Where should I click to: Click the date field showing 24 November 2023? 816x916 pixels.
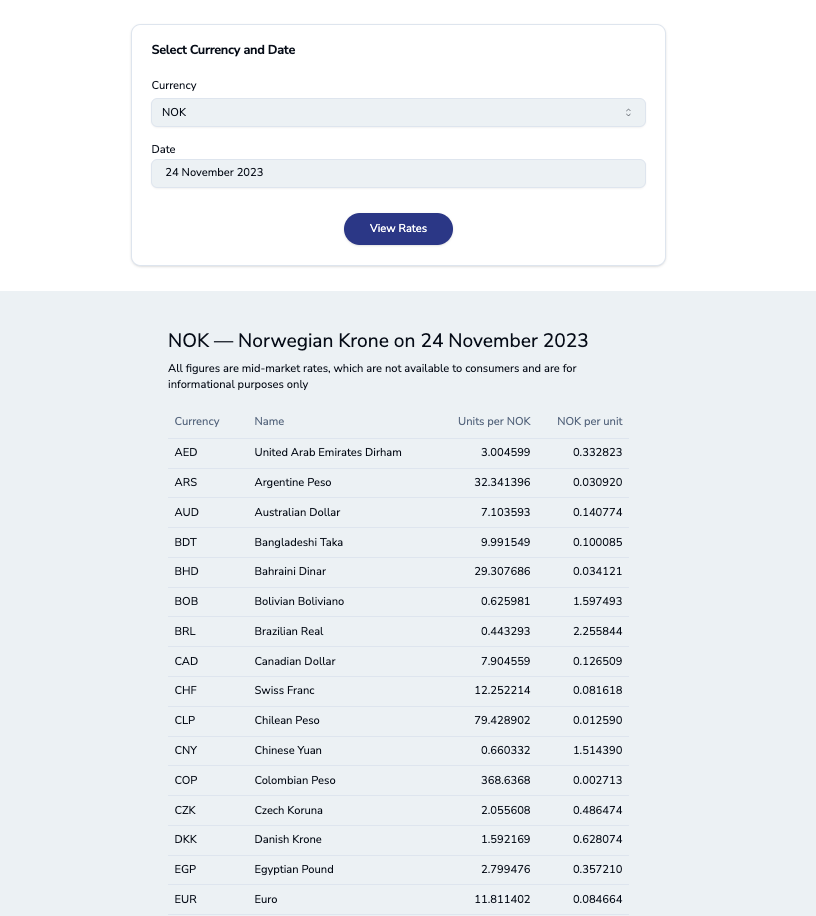click(x=398, y=173)
